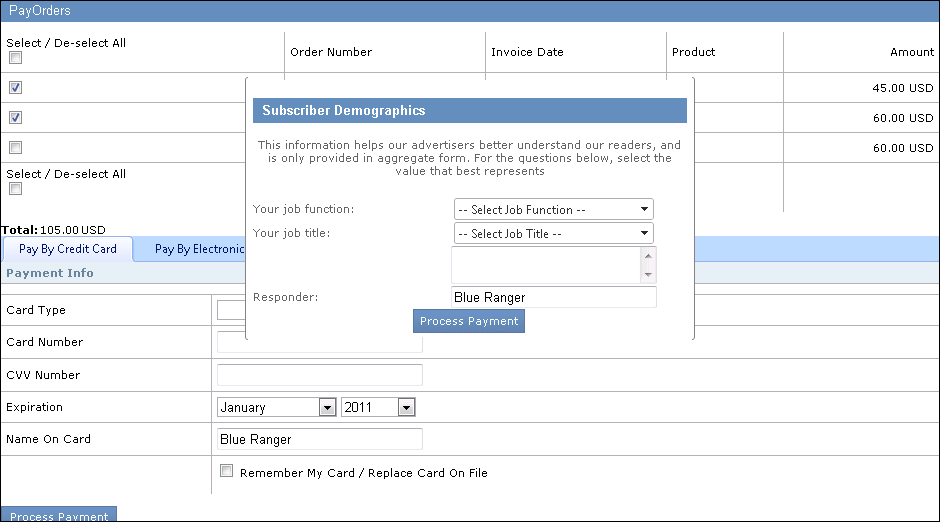Check the unchecked 60.00 USD order checkbox
Image resolution: width=940 pixels, height=522 pixels.
click(16, 147)
